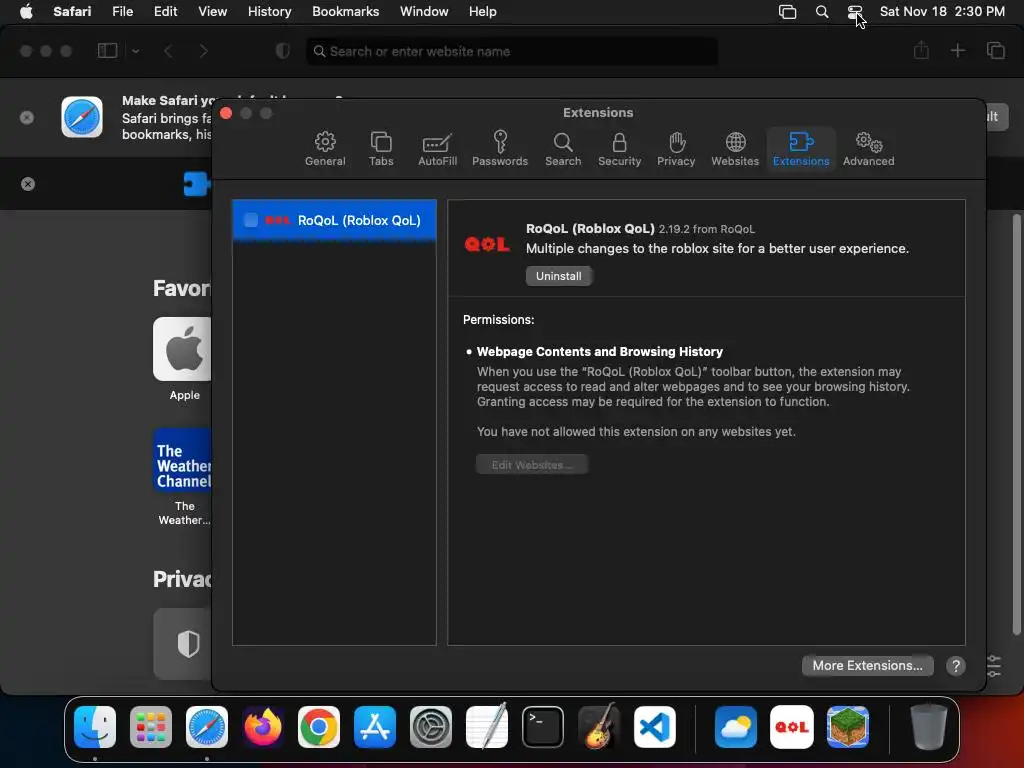Open System Settings from the Dock
Viewport: 1024px width, 768px height.
431,727
